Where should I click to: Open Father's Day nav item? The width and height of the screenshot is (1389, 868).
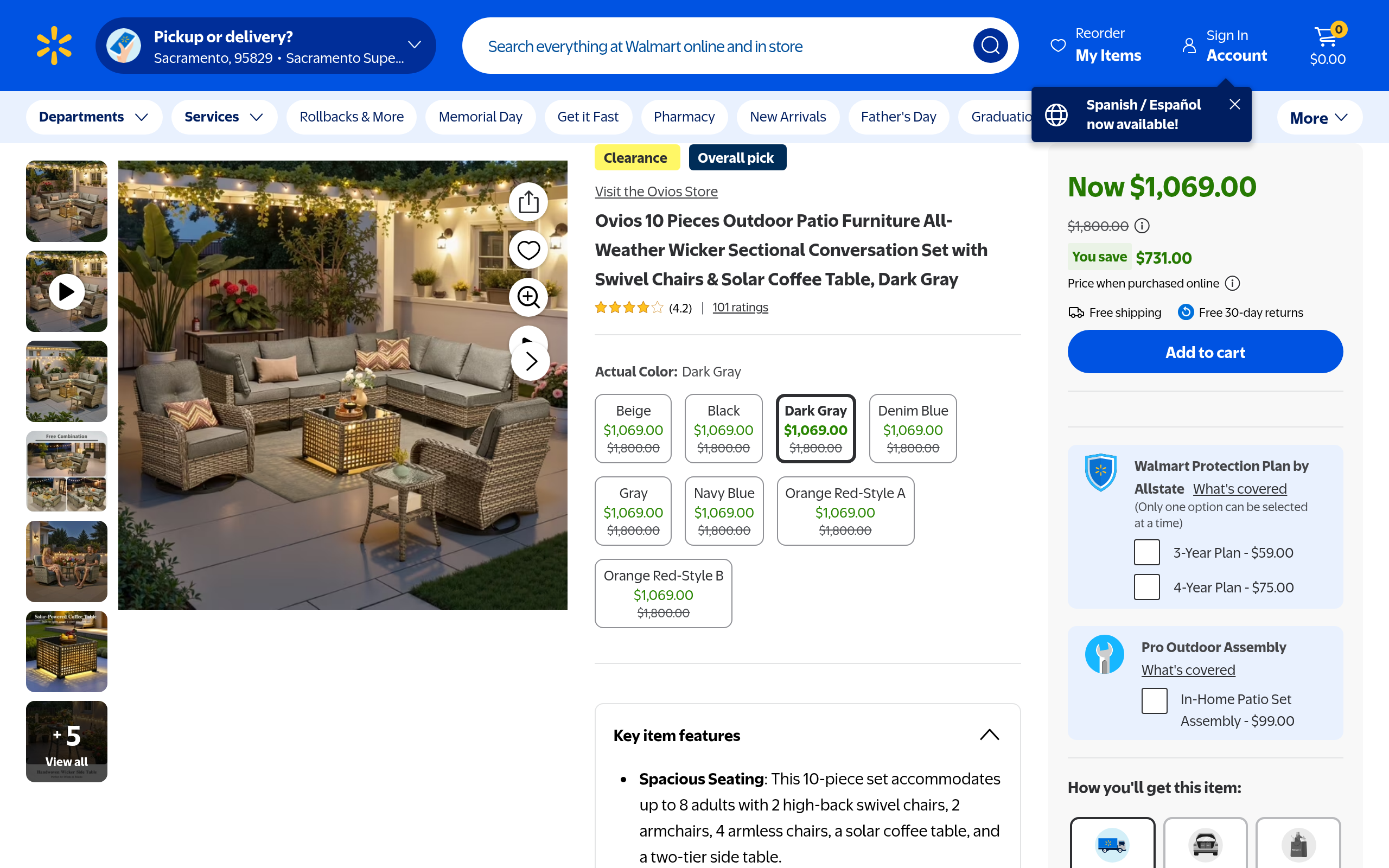pos(899,117)
